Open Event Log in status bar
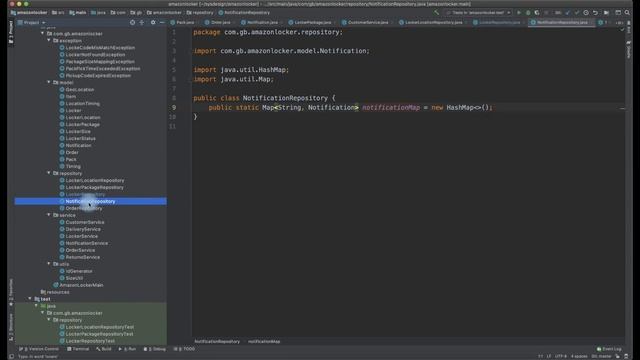 609,349
